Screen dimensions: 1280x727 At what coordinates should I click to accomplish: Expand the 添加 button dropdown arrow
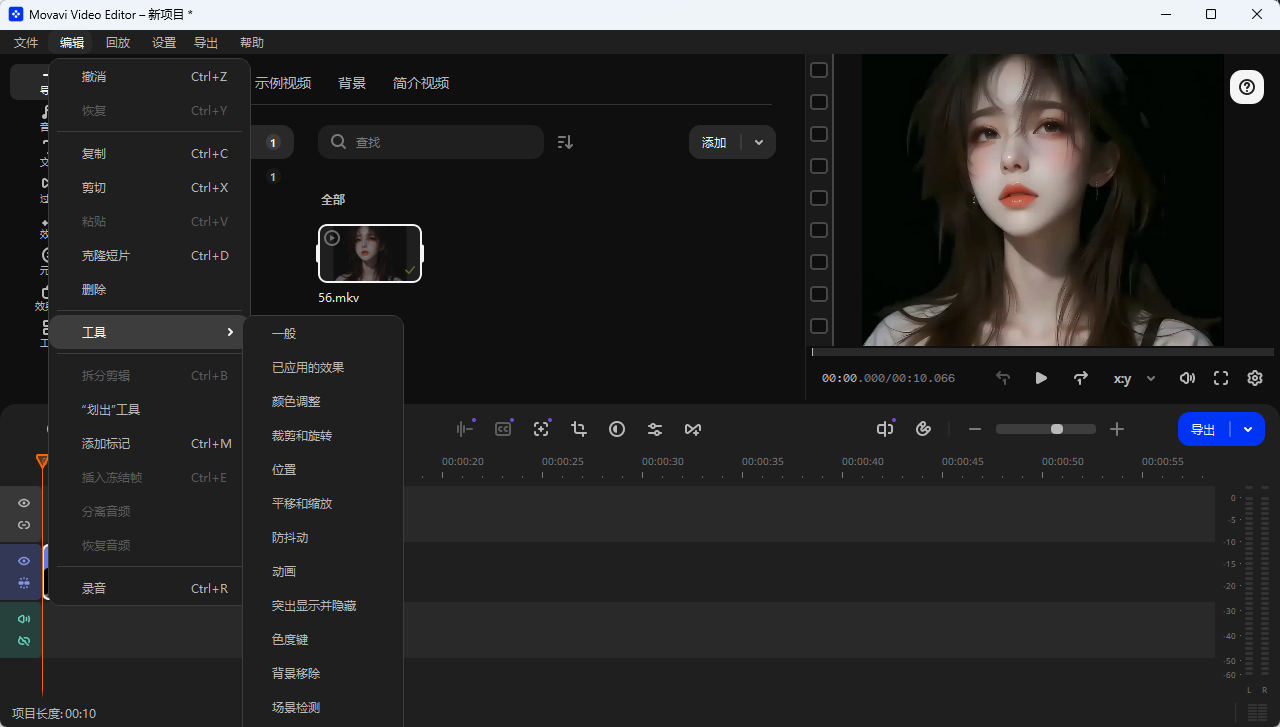click(x=759, y=142)
